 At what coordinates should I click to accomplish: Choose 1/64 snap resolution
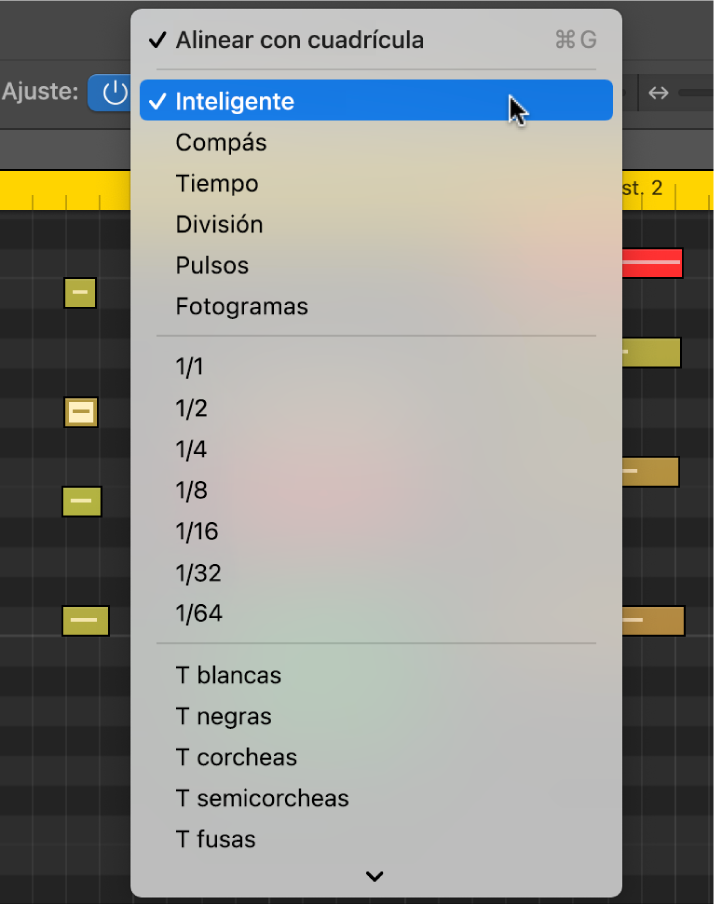[199, 613]
